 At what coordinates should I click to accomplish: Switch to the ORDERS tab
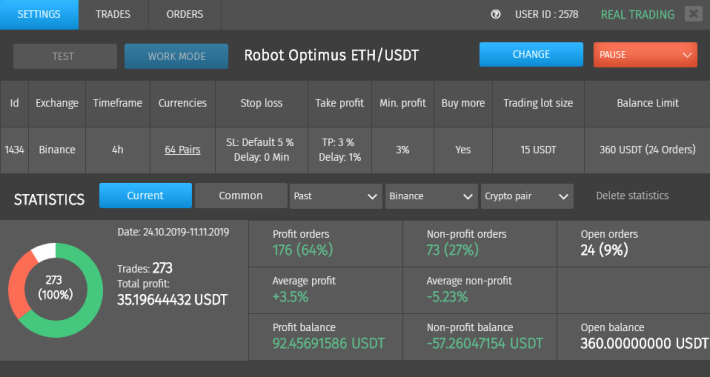[x=185, y=14]
